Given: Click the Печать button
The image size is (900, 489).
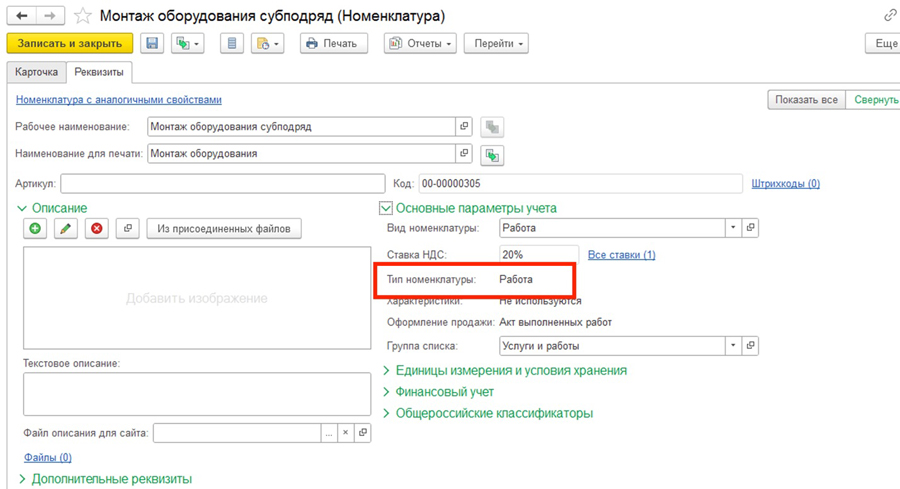Looking at the screenshot, I should click(x=332, y=44).
